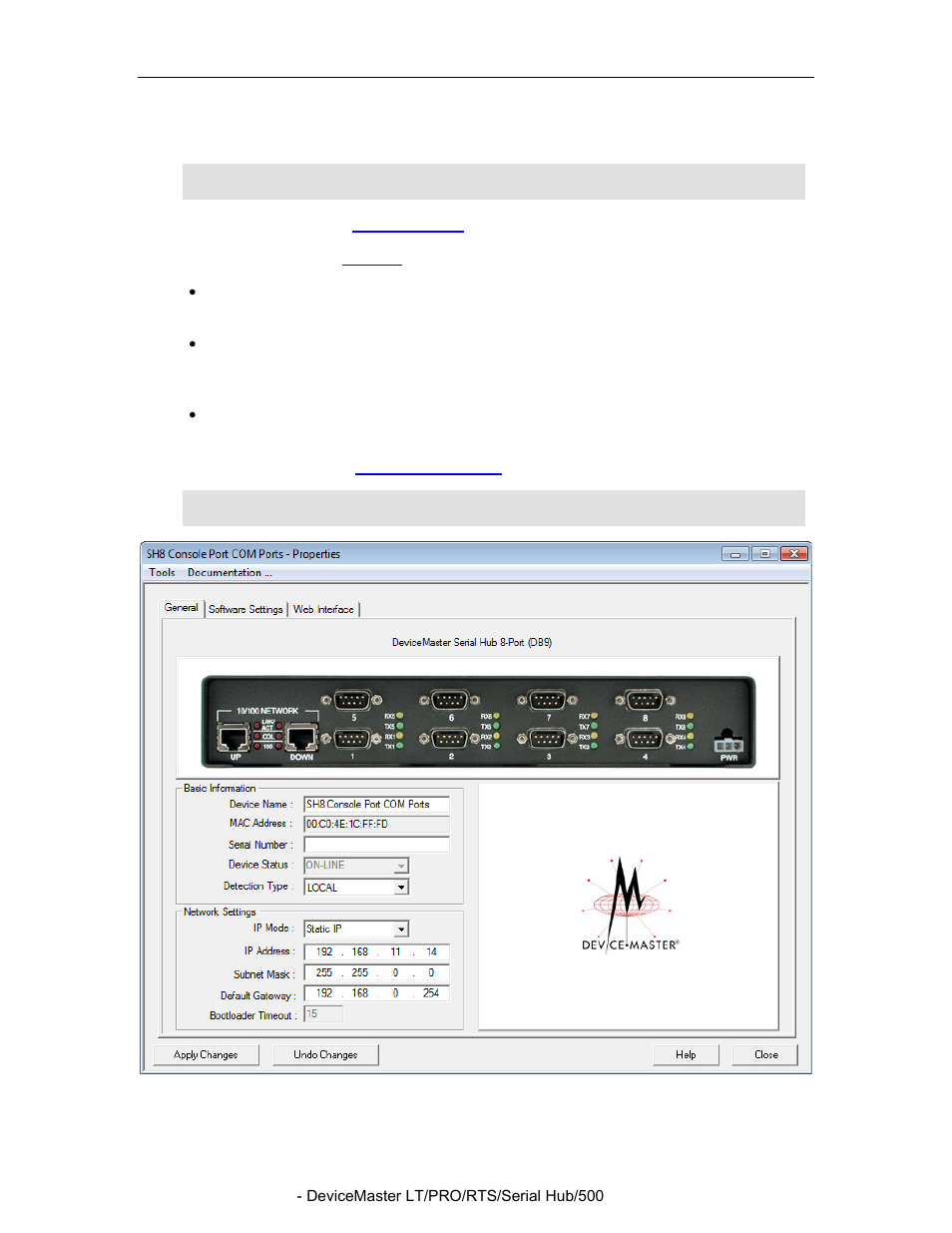Click the UP network port on device image

pyautogui.click(x=234, y=740)
